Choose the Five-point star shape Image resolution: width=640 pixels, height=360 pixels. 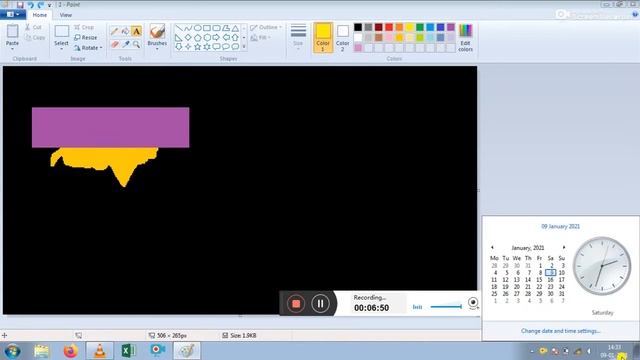(x=198, y=47)
